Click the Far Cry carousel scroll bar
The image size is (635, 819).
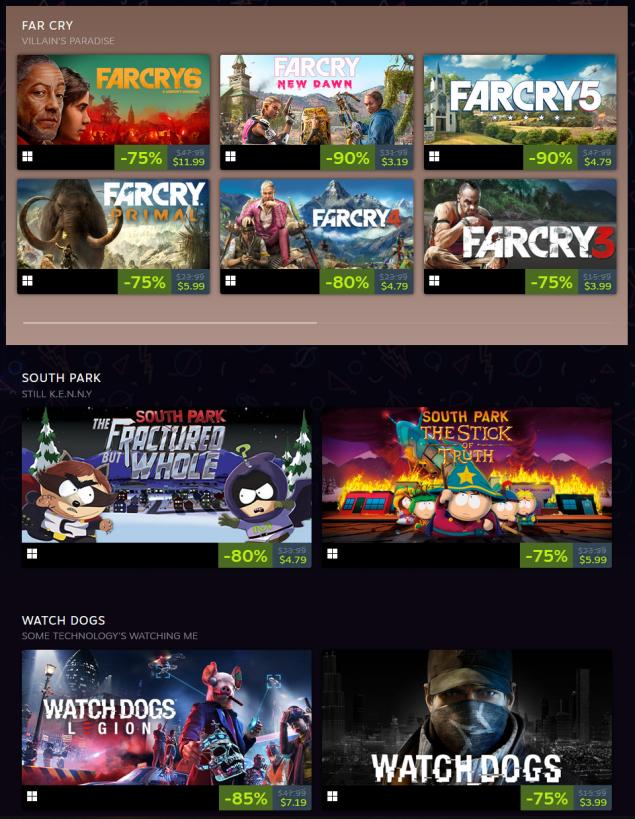tap(170, 323)
